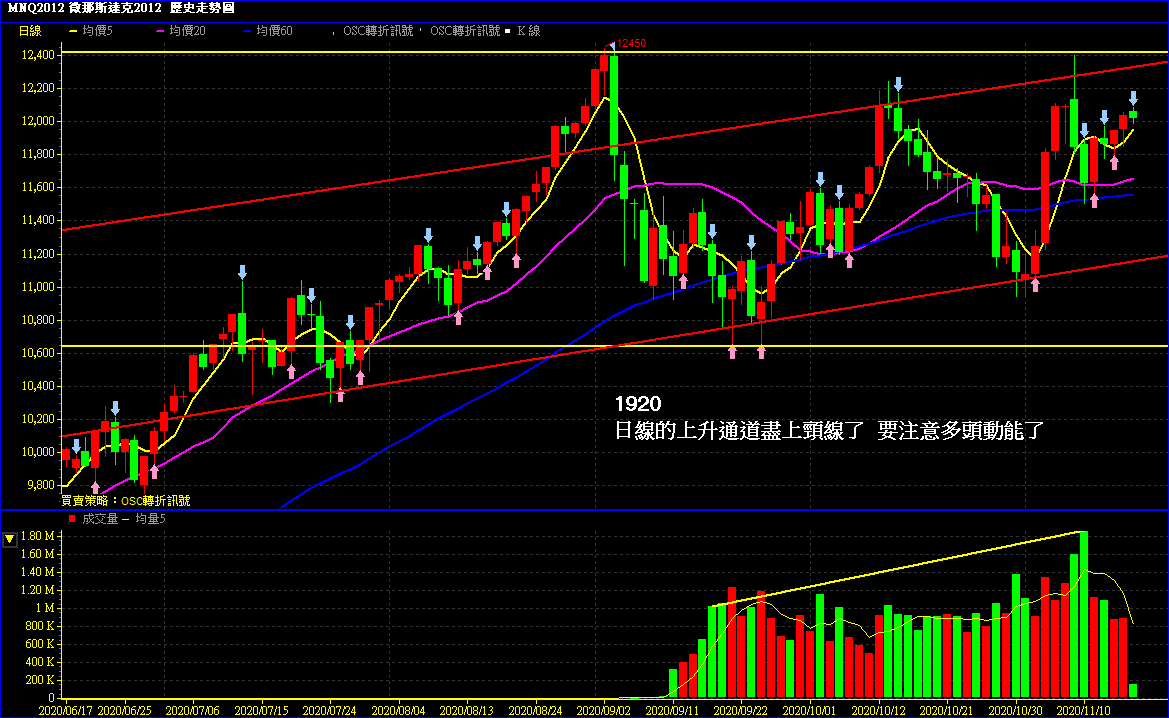
Task: Select the annotation 日線的上升通道盡上頸線了
Action: point(740,430)
